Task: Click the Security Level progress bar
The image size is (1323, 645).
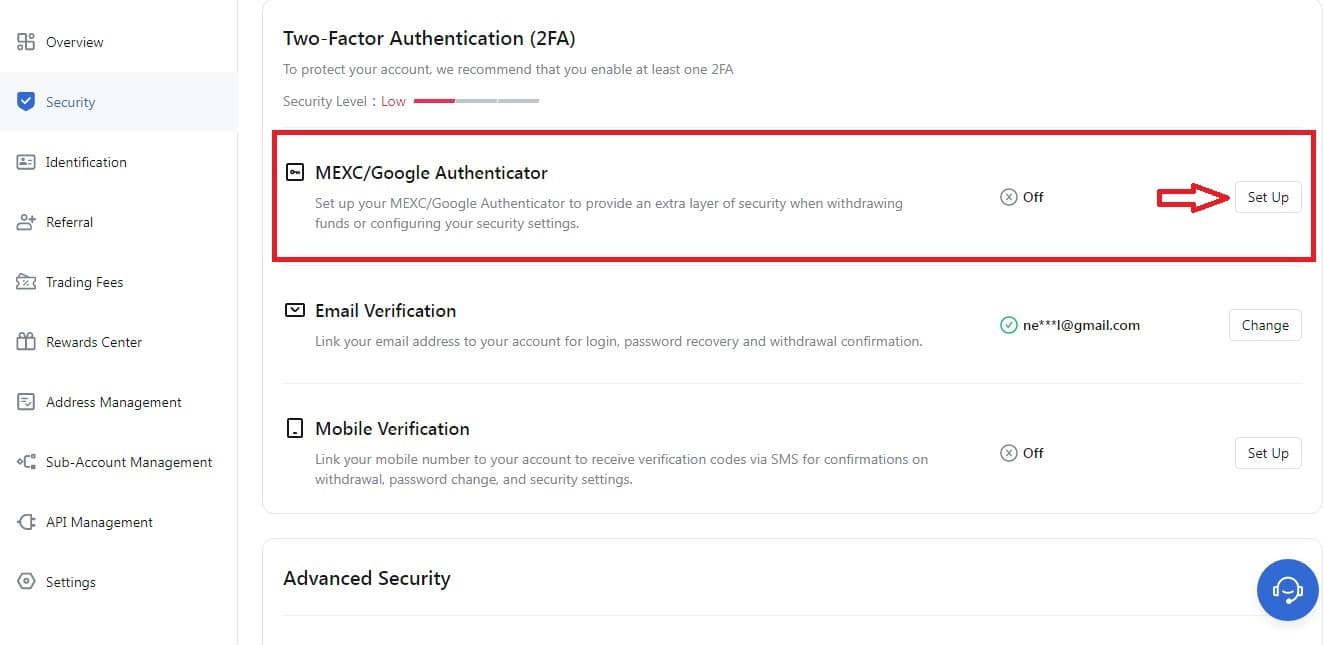Action: pyautogui.click(x=476, y=101)
